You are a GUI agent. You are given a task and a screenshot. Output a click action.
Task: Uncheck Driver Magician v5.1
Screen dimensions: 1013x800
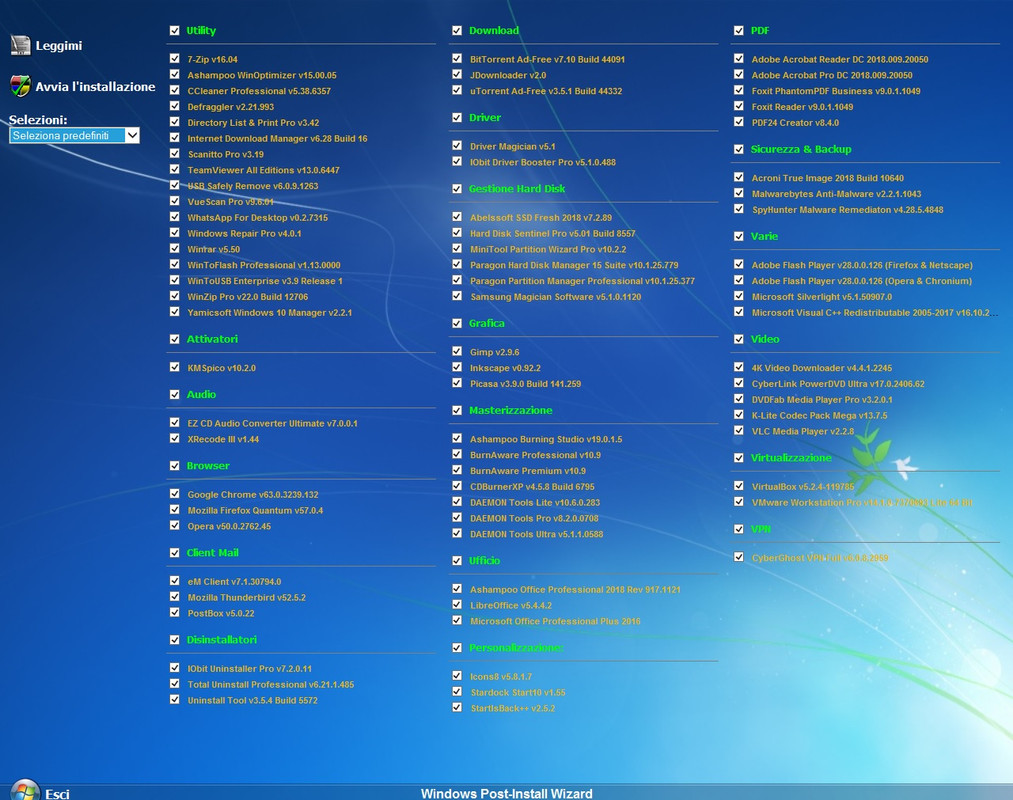pyautogui.click(x=457, y=145)
